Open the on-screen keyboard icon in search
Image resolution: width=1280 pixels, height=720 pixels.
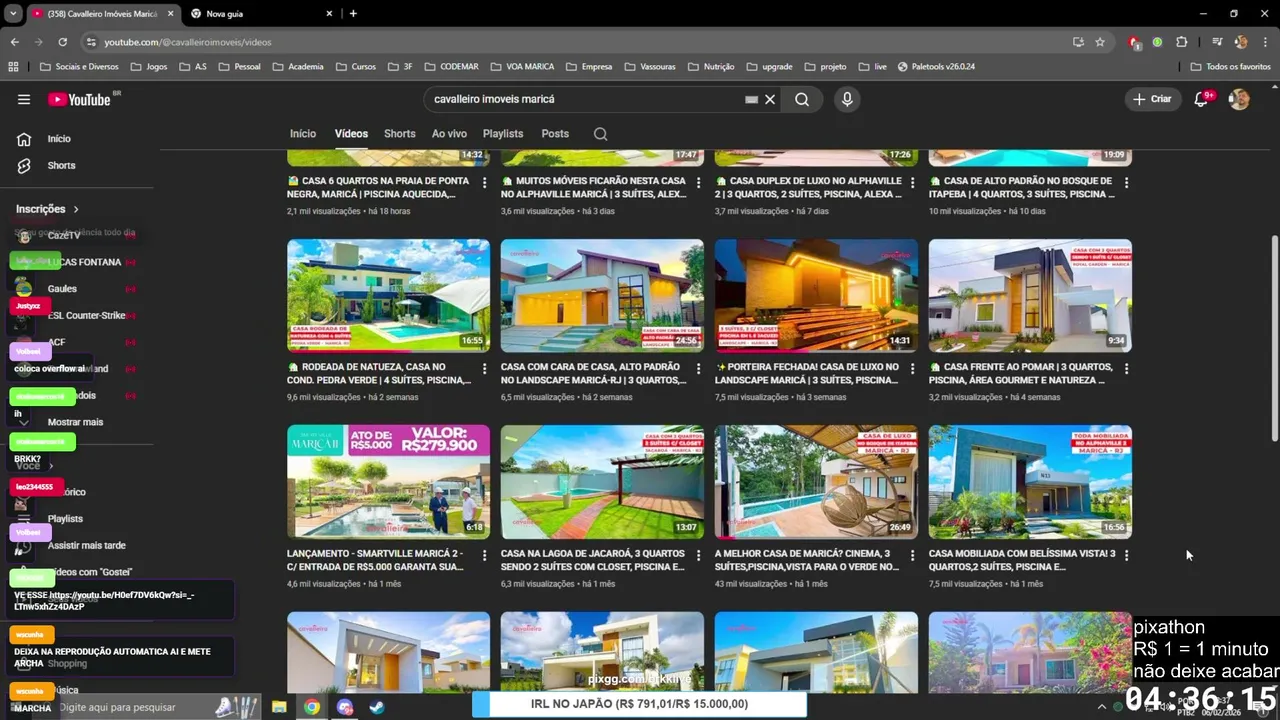[751, 99]
